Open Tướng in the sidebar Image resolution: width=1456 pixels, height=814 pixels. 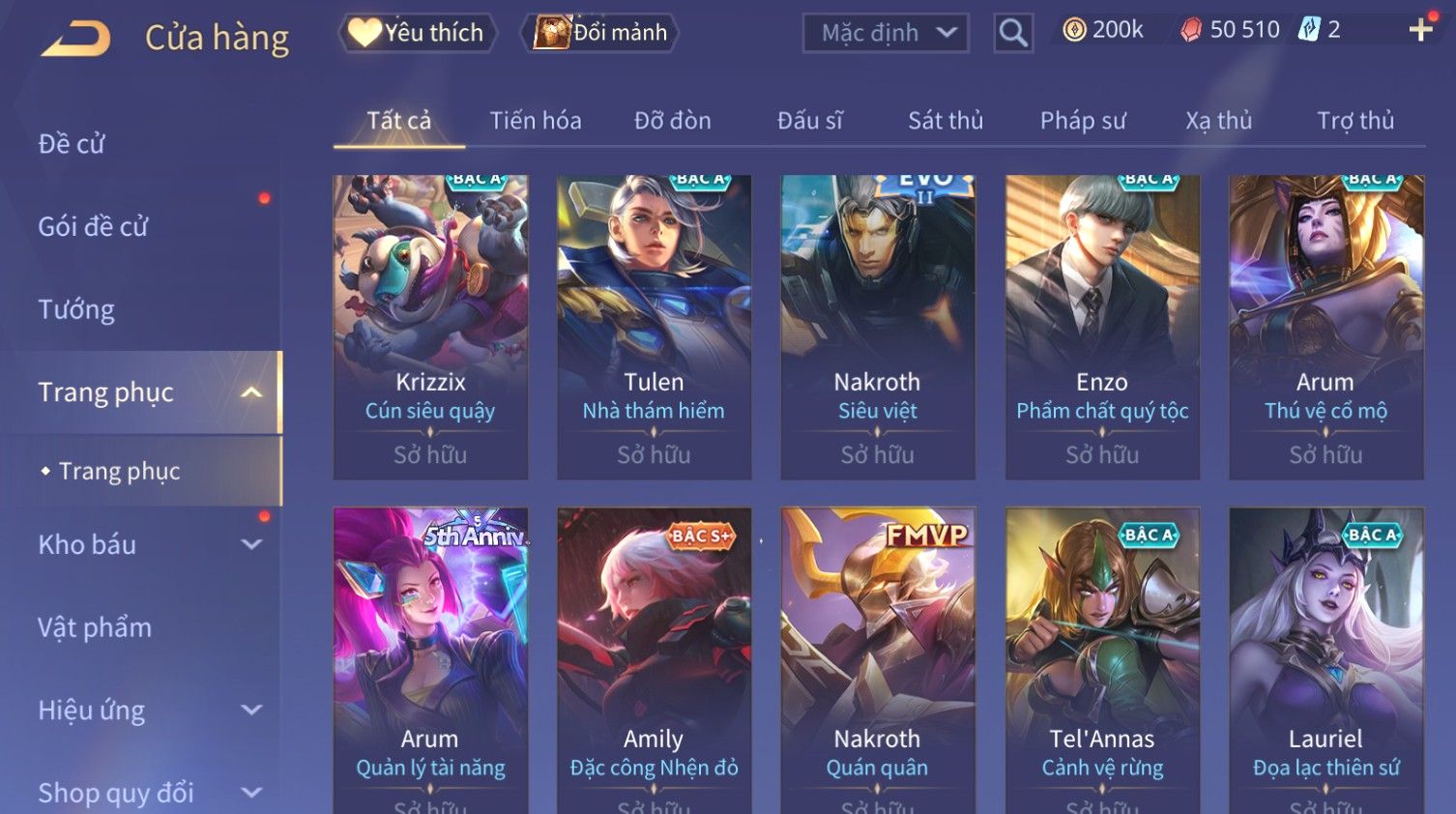pyautogui.click(x=76, y=309)
